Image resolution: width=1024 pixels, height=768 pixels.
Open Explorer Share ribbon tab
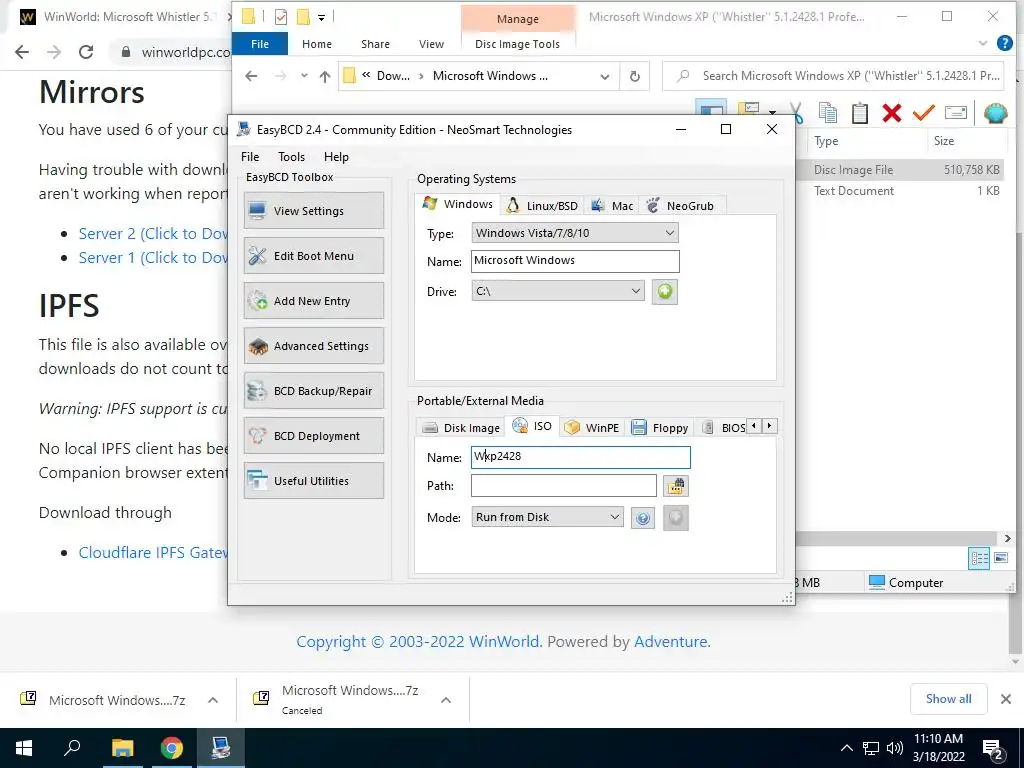pyautogui.click(x=375, y=44)
